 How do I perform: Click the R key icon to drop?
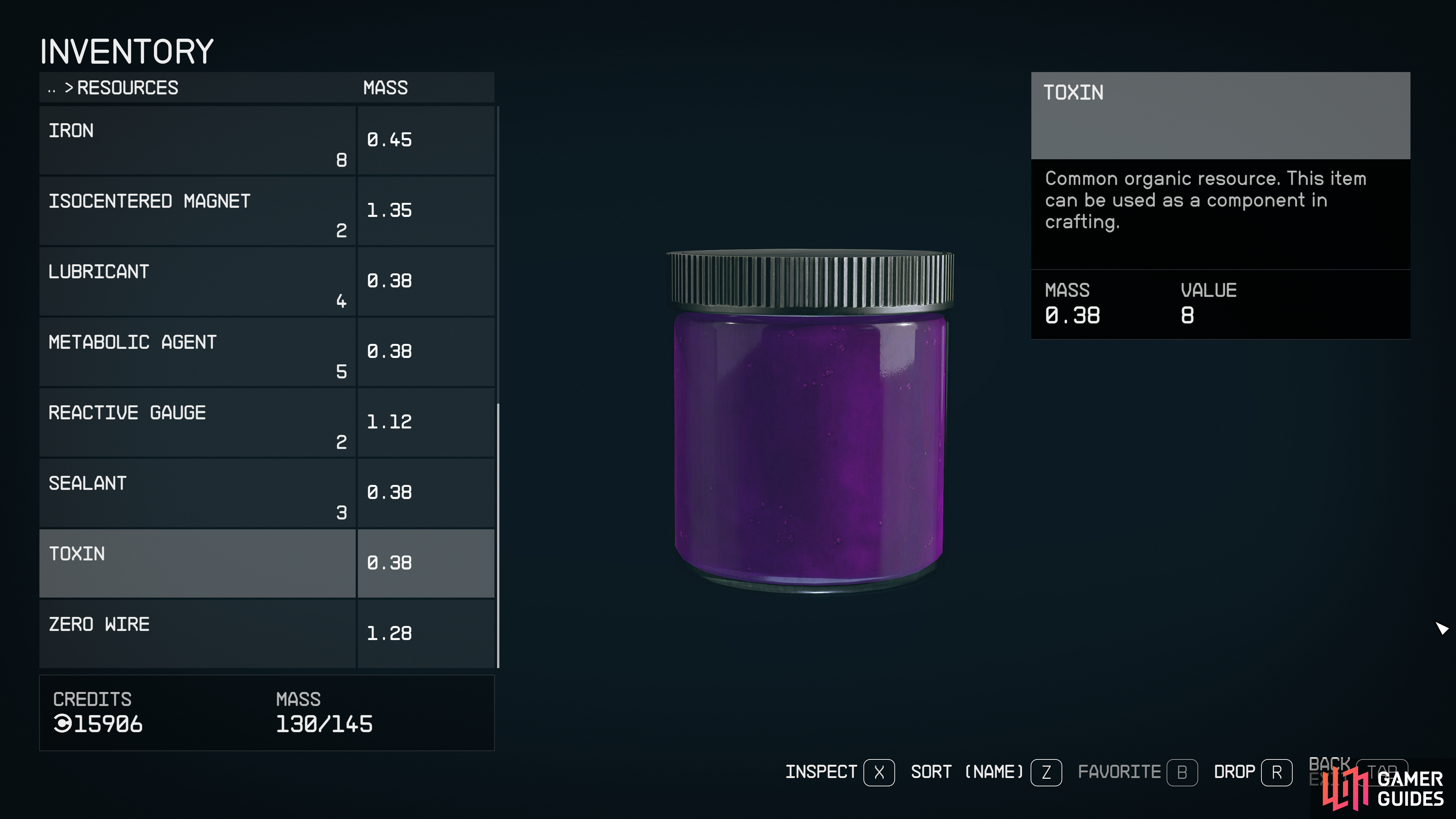click(1276, 772)
